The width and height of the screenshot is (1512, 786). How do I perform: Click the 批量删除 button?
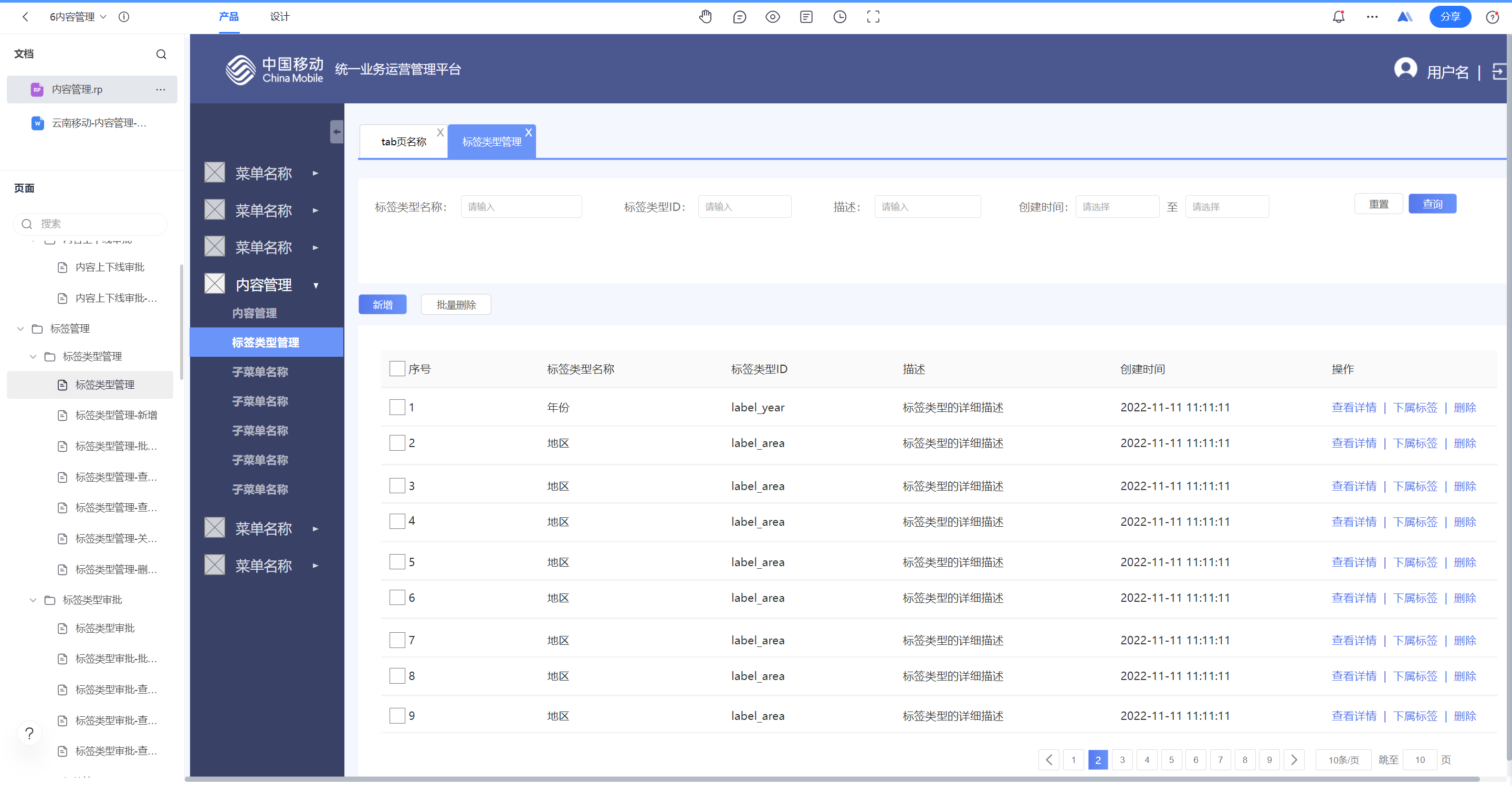click(456, 305)
